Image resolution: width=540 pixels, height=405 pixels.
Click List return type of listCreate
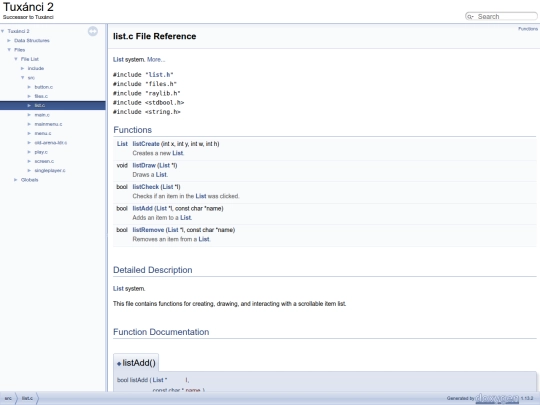[122, 144]
